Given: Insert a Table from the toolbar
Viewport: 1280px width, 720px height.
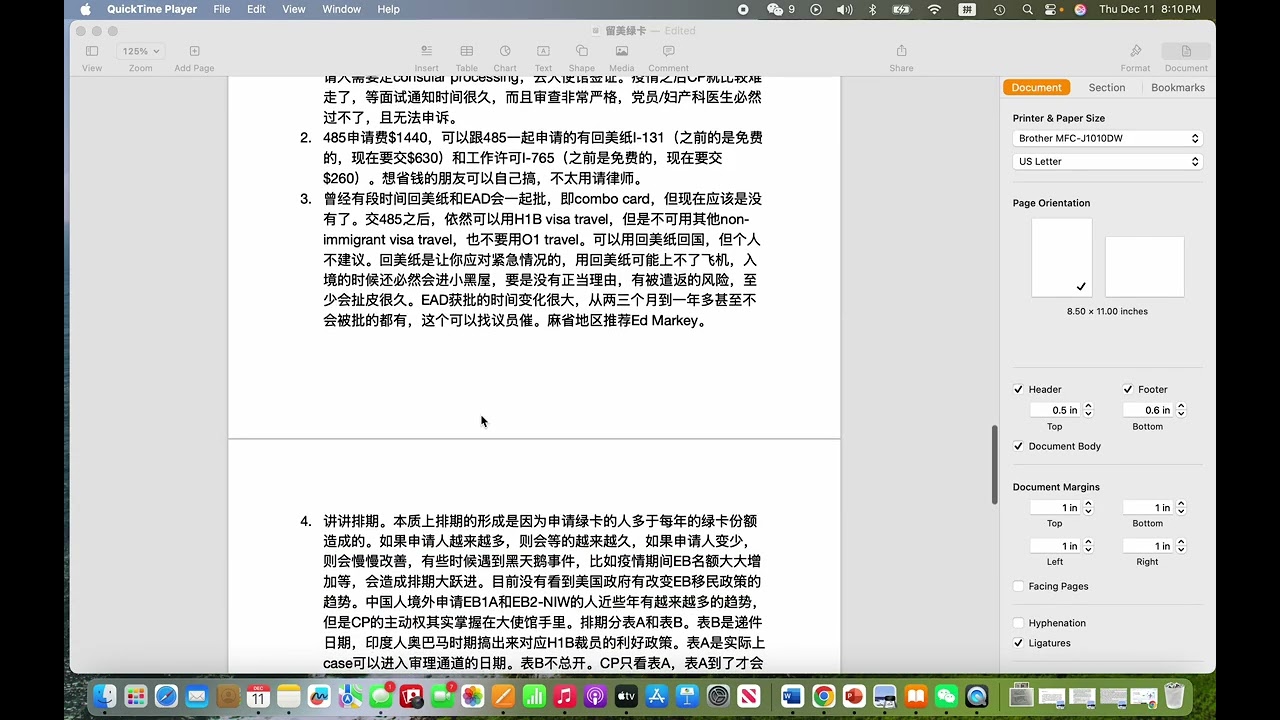Looking at the screenshot, I should 466,51.
